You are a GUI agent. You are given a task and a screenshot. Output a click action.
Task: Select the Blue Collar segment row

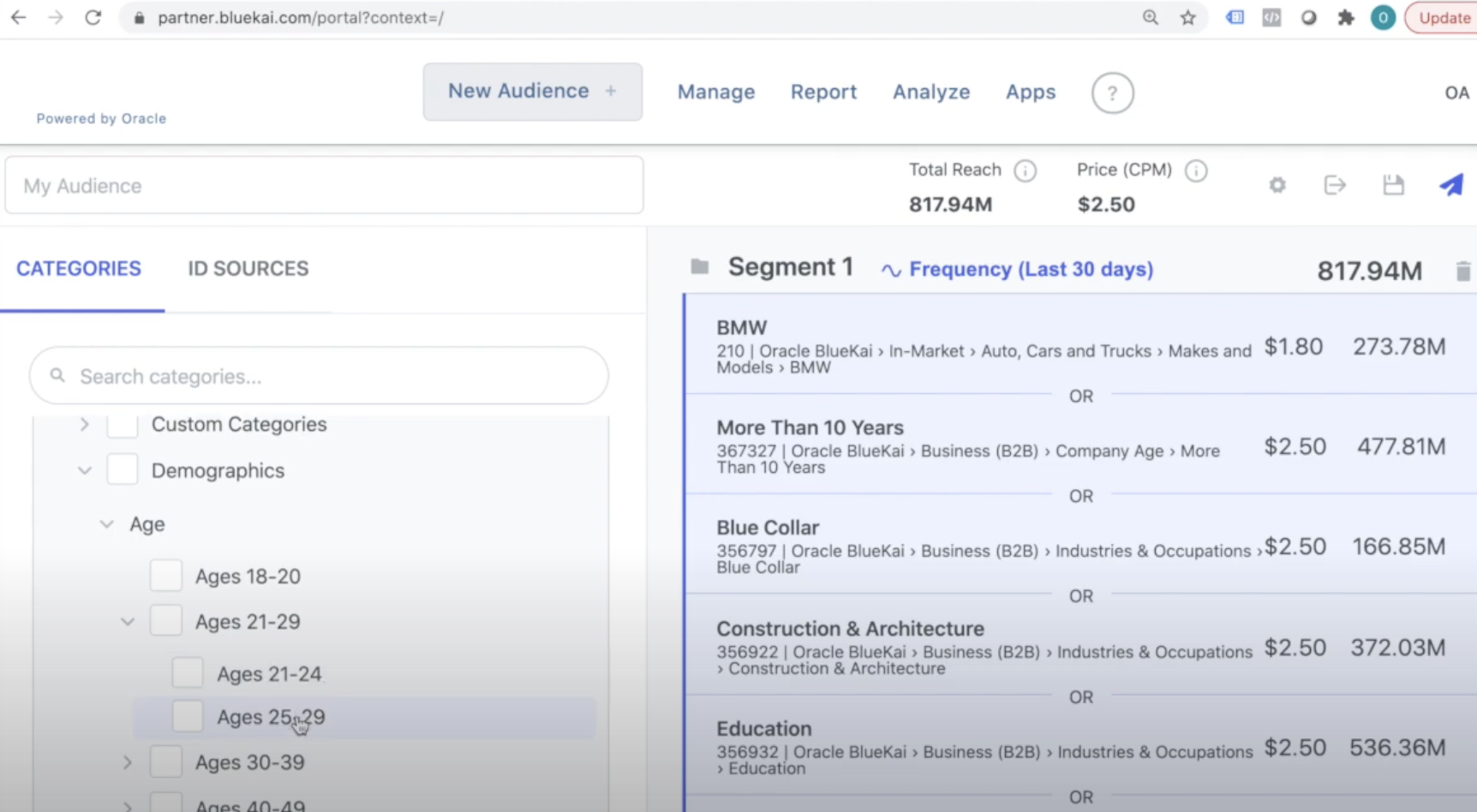pos(1081,546)
